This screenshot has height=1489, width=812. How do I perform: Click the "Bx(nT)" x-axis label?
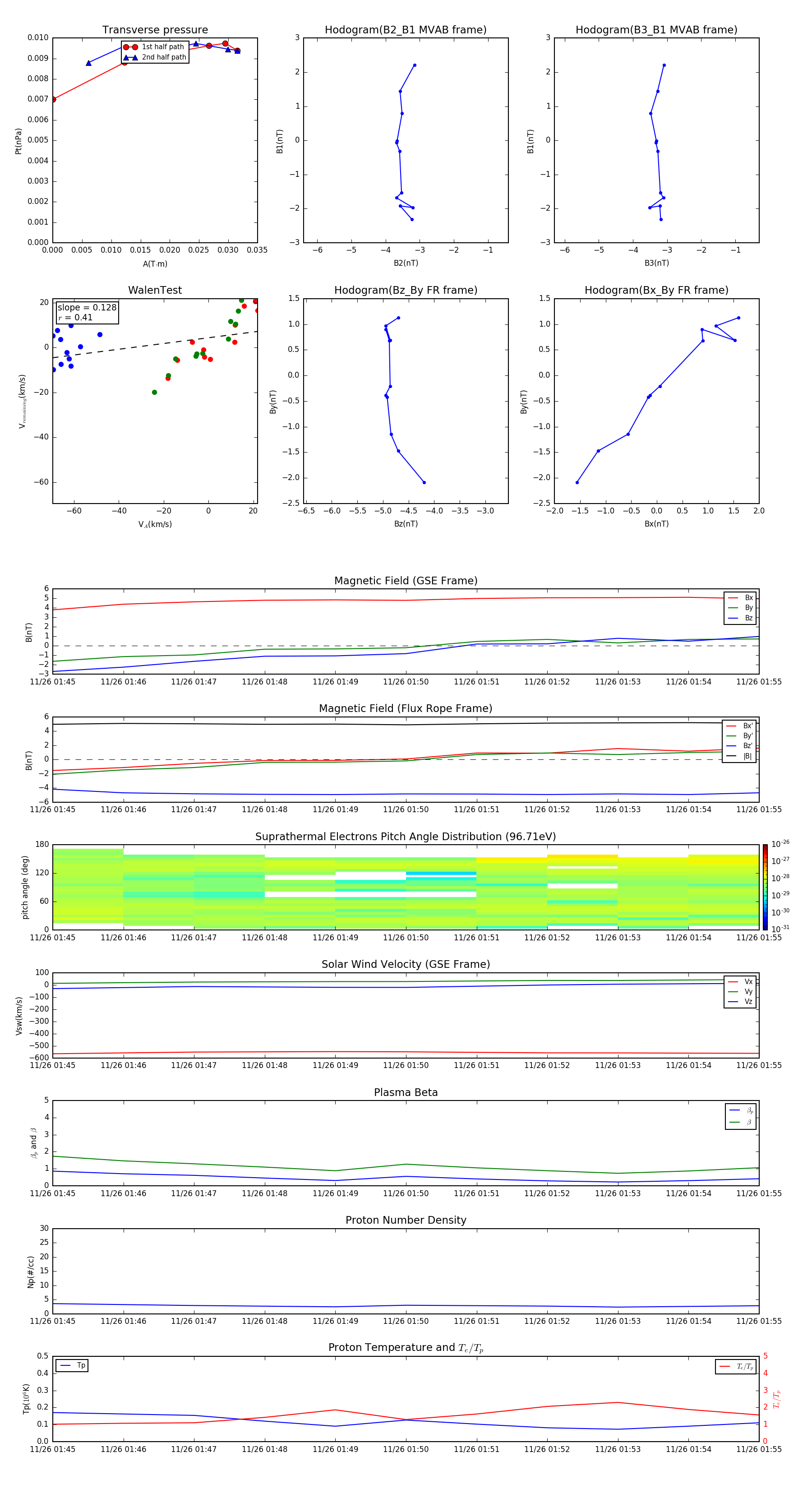coord(656,524)
